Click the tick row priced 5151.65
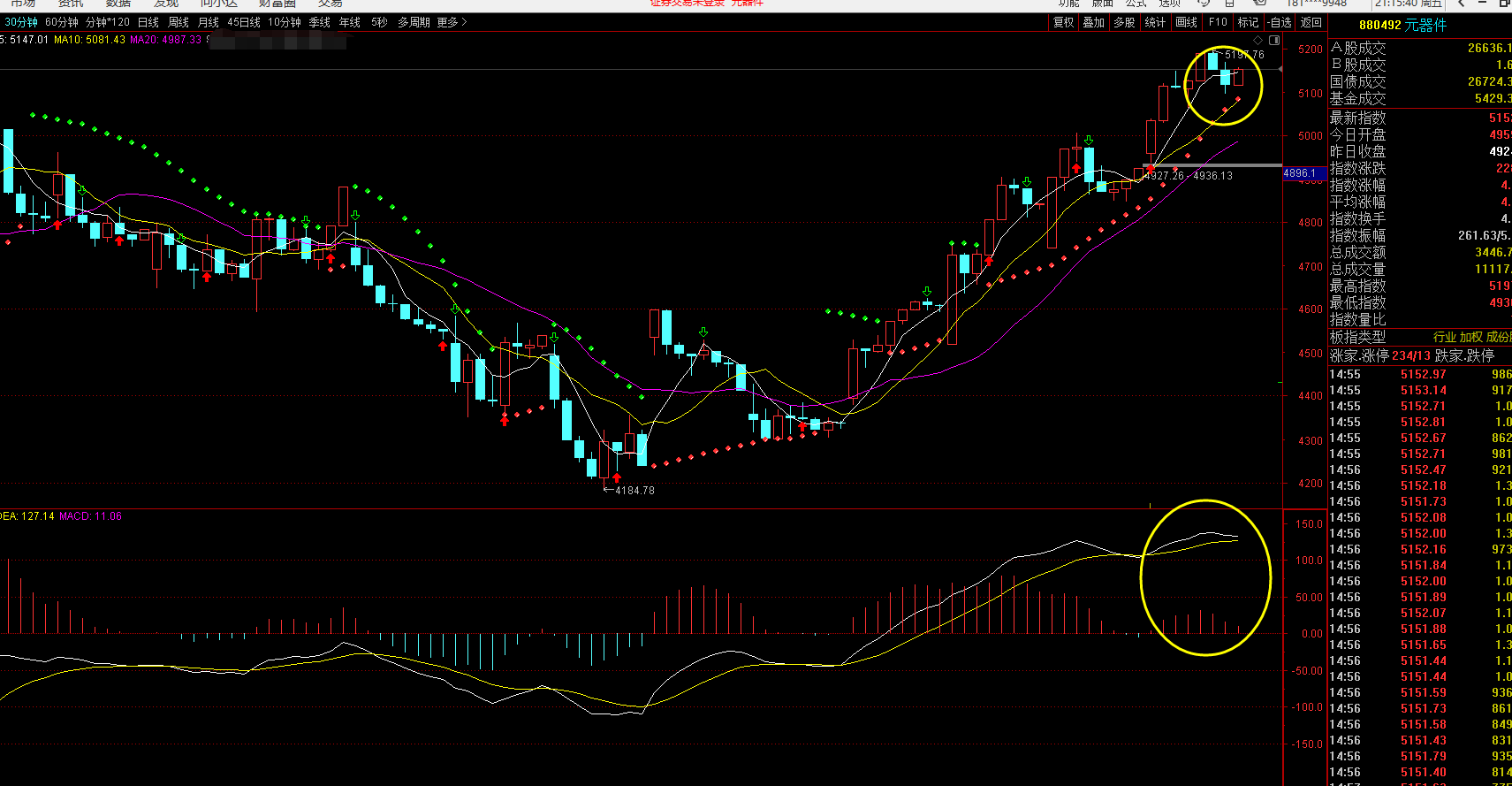1512x786 pixels. pos(1419,645)
